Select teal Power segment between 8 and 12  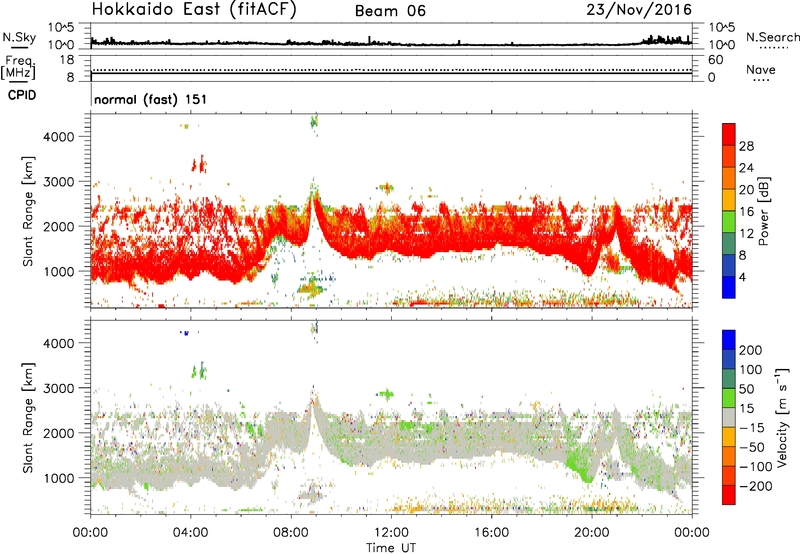point(729,243)
